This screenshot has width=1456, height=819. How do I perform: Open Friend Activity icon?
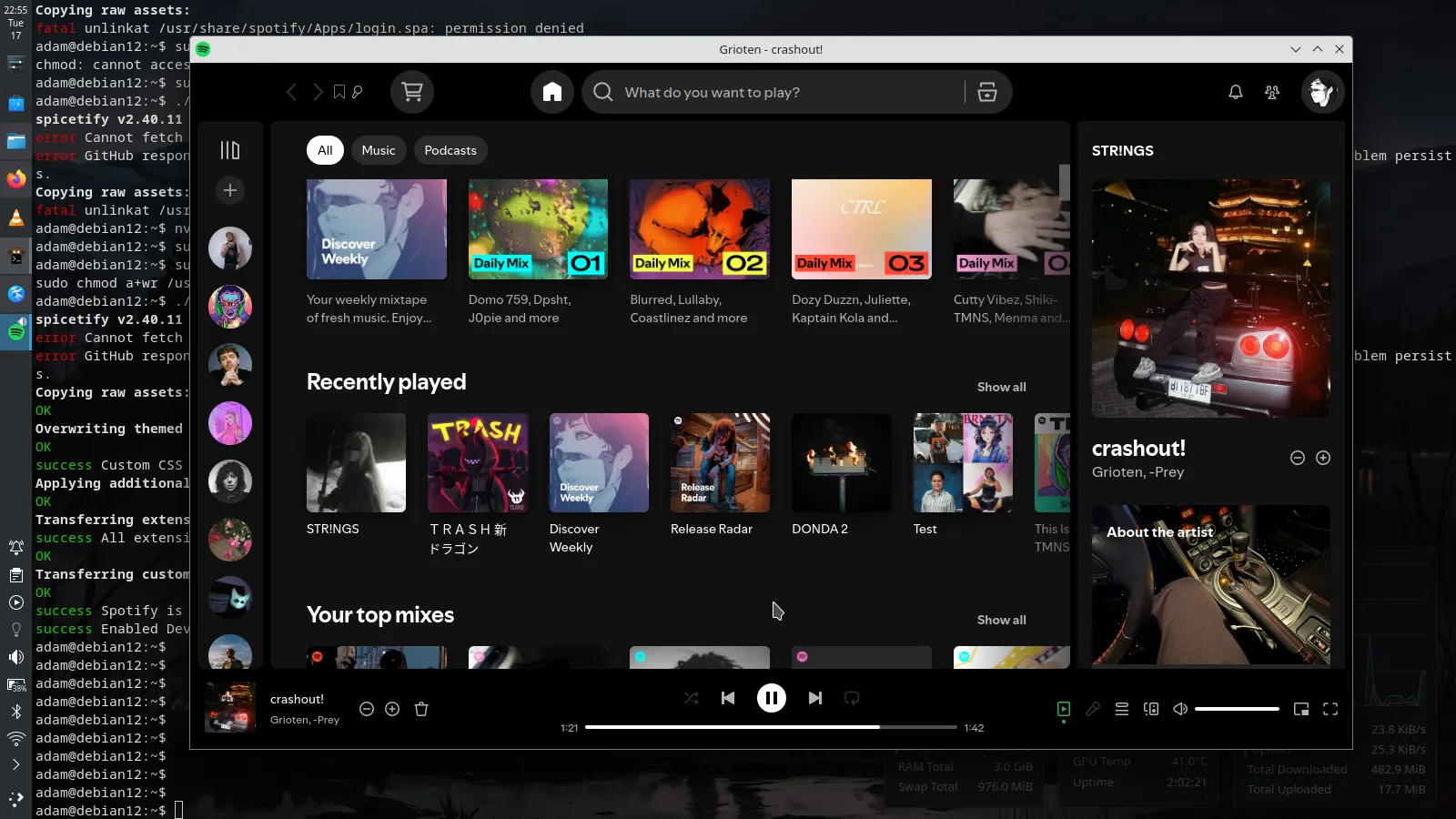pyautogui.click(x=1272, y=92)
